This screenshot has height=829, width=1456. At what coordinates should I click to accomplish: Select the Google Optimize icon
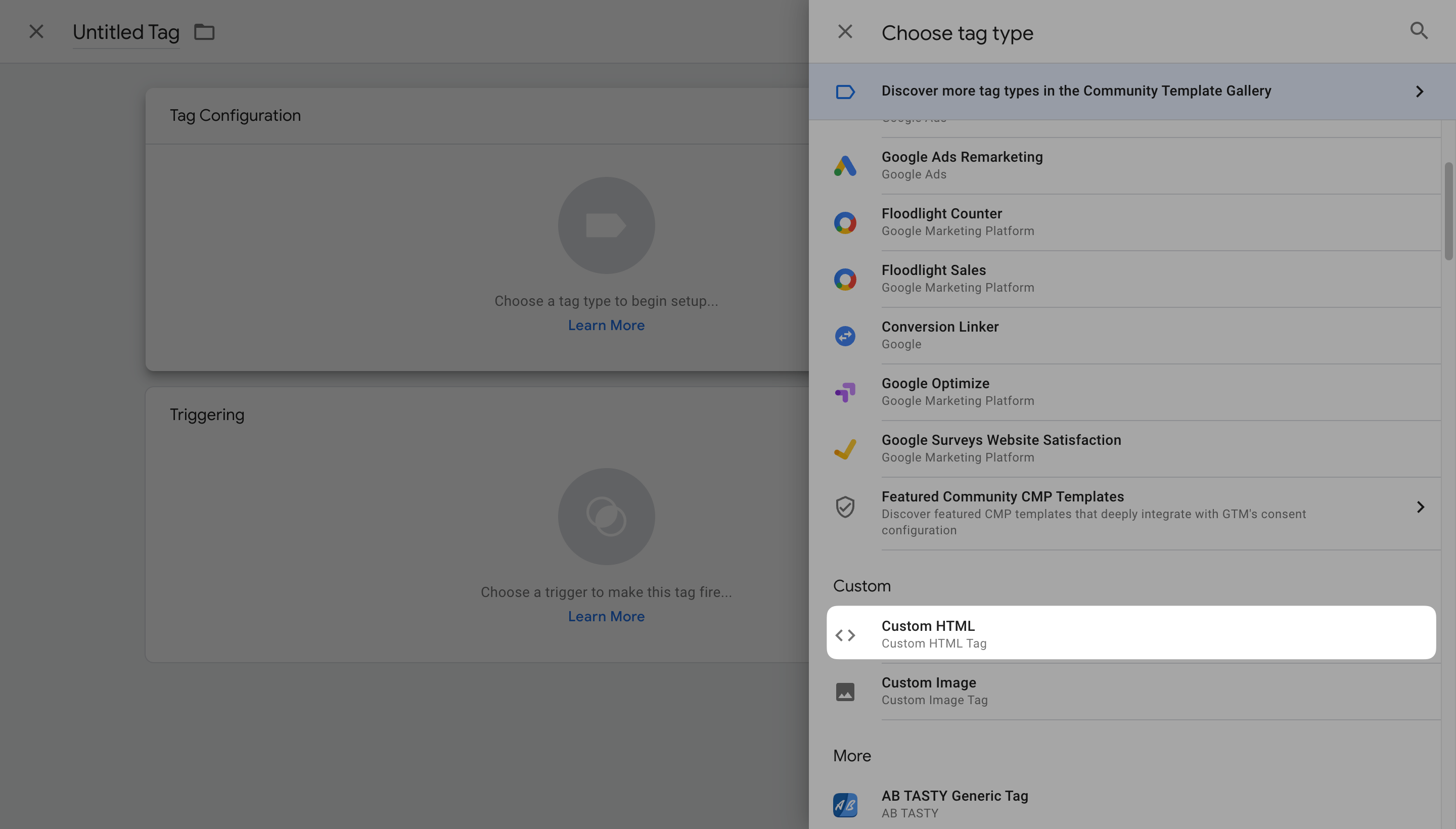845,392
